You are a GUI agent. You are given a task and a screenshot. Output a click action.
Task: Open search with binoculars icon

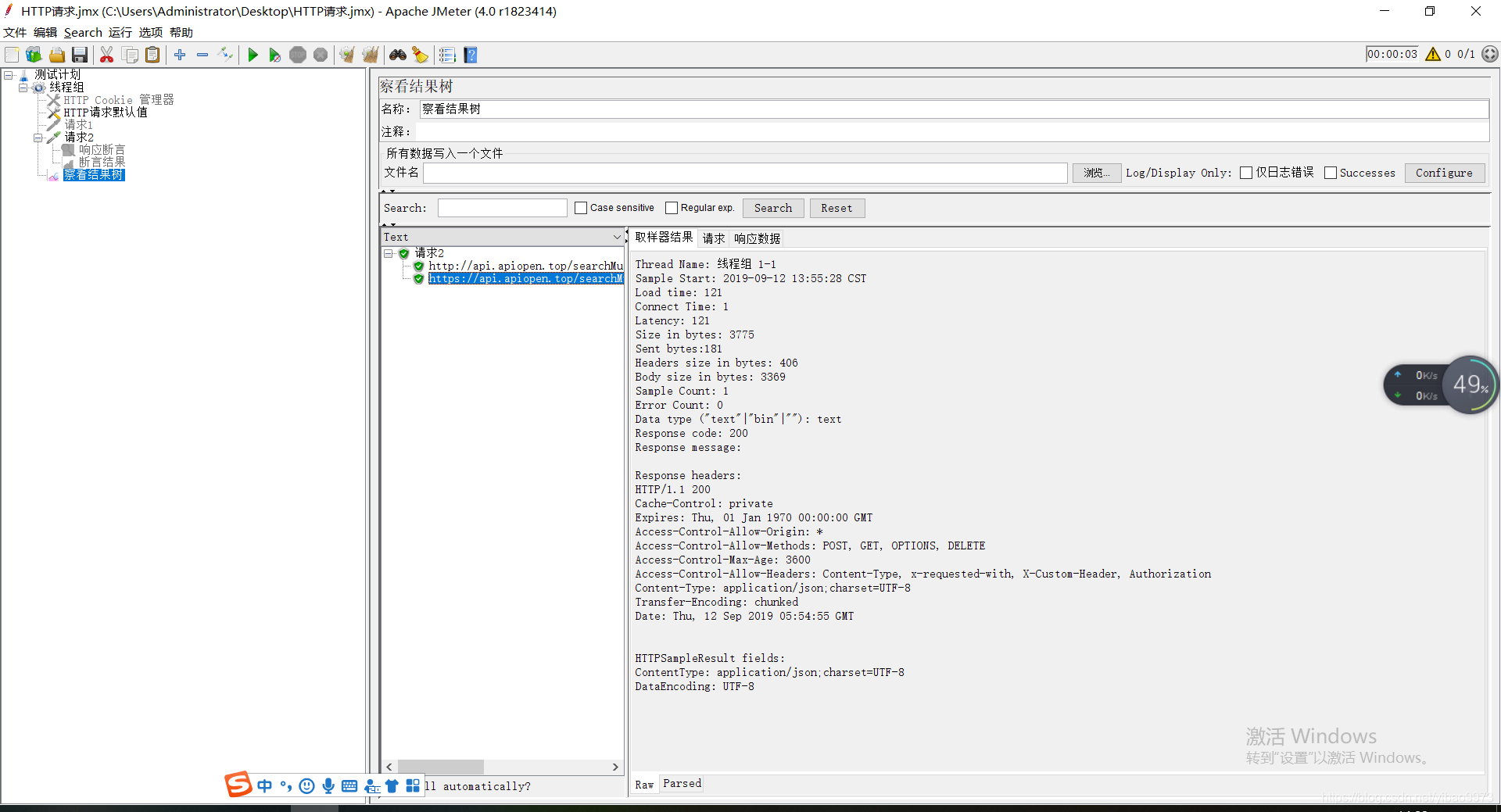pos(398,55)
